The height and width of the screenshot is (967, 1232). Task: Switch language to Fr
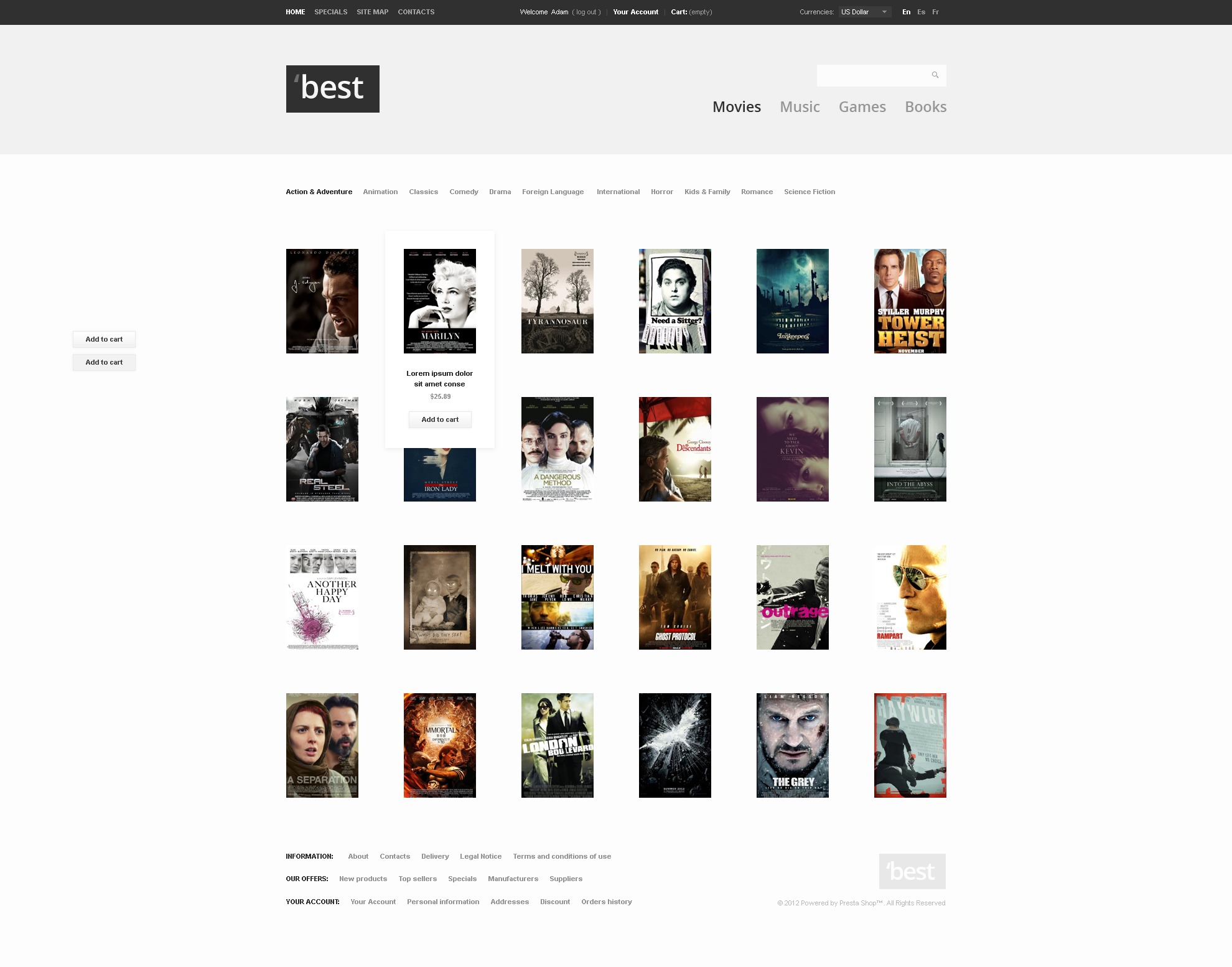[x=935, y=12]
